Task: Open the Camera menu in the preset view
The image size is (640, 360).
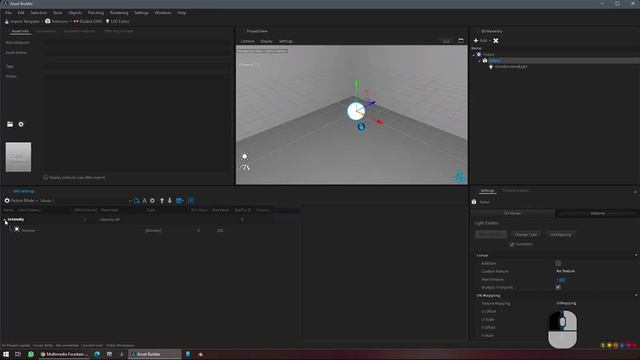Action: point(247,41)
